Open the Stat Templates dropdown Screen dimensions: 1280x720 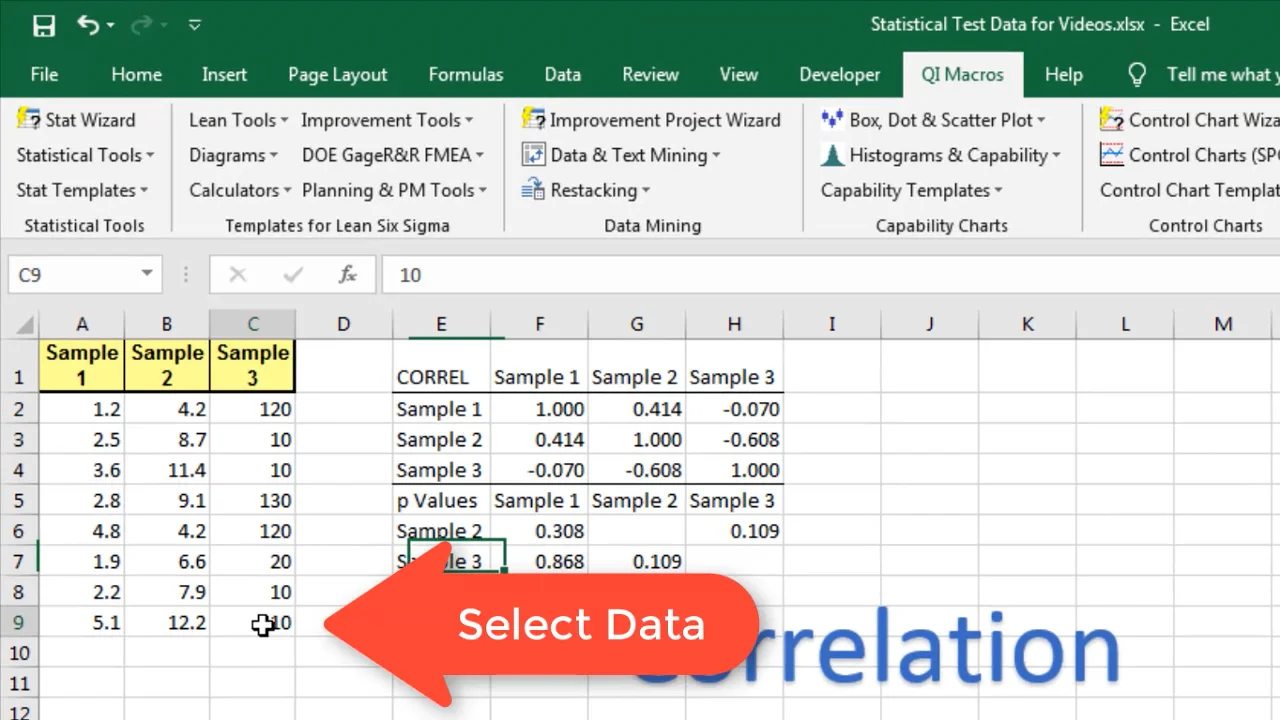coord(82,190)
